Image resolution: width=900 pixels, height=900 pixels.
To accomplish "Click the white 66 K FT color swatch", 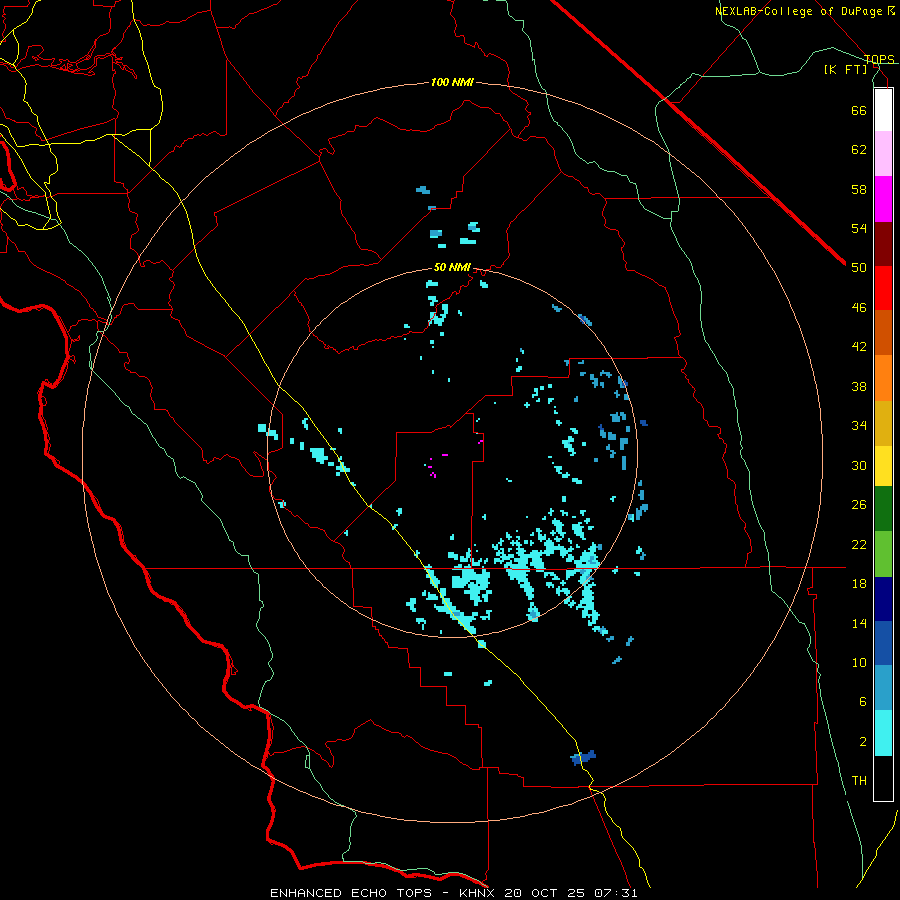I will pos(883,110).
